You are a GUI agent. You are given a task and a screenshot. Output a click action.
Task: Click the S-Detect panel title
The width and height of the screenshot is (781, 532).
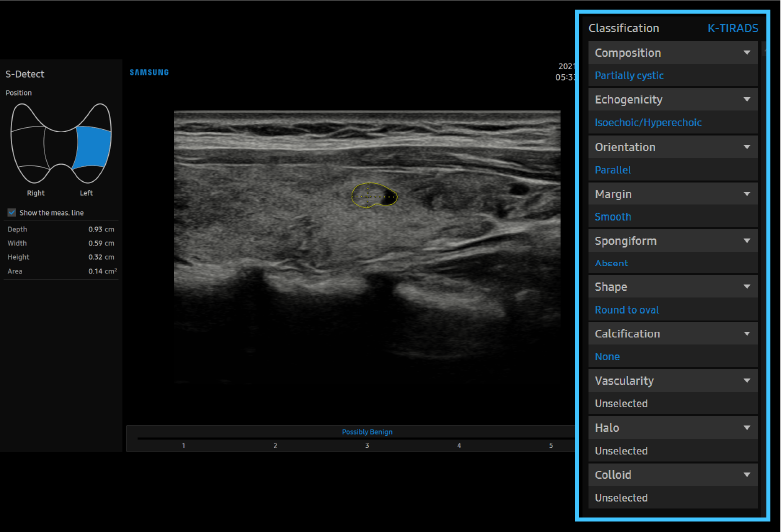25,74
